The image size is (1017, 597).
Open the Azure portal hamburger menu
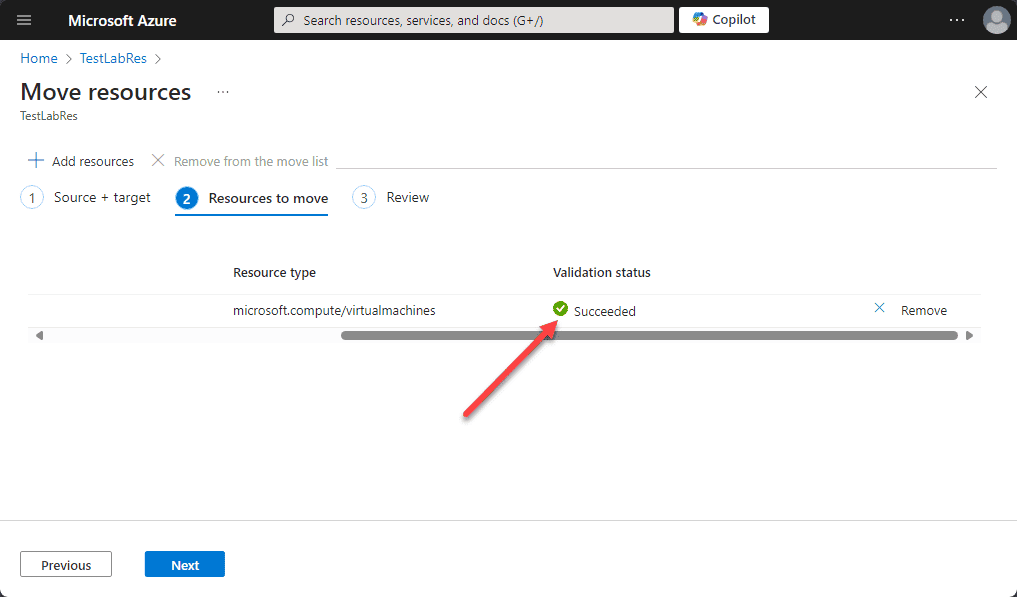click(24, 20)
